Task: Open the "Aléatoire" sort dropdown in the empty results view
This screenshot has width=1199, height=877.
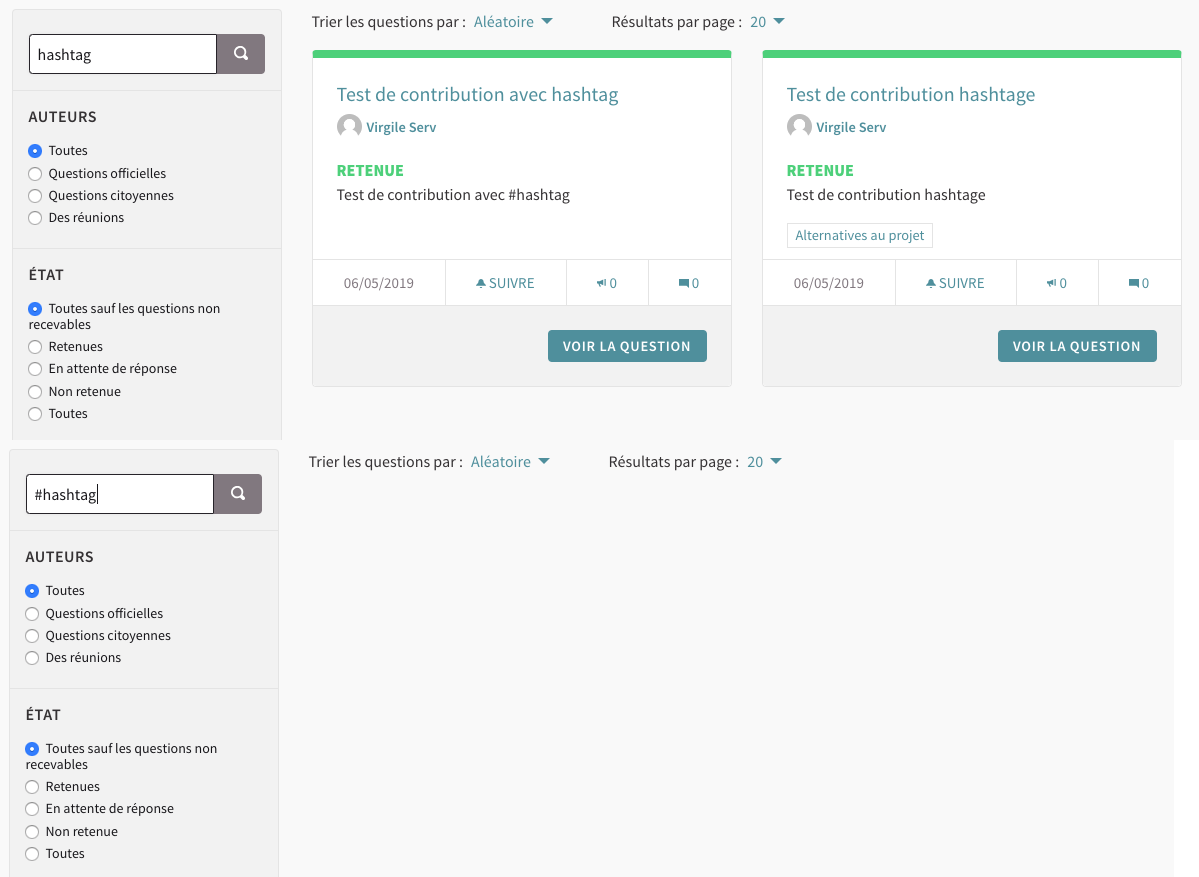Action: pyautogui.click(x=510, y=462)
